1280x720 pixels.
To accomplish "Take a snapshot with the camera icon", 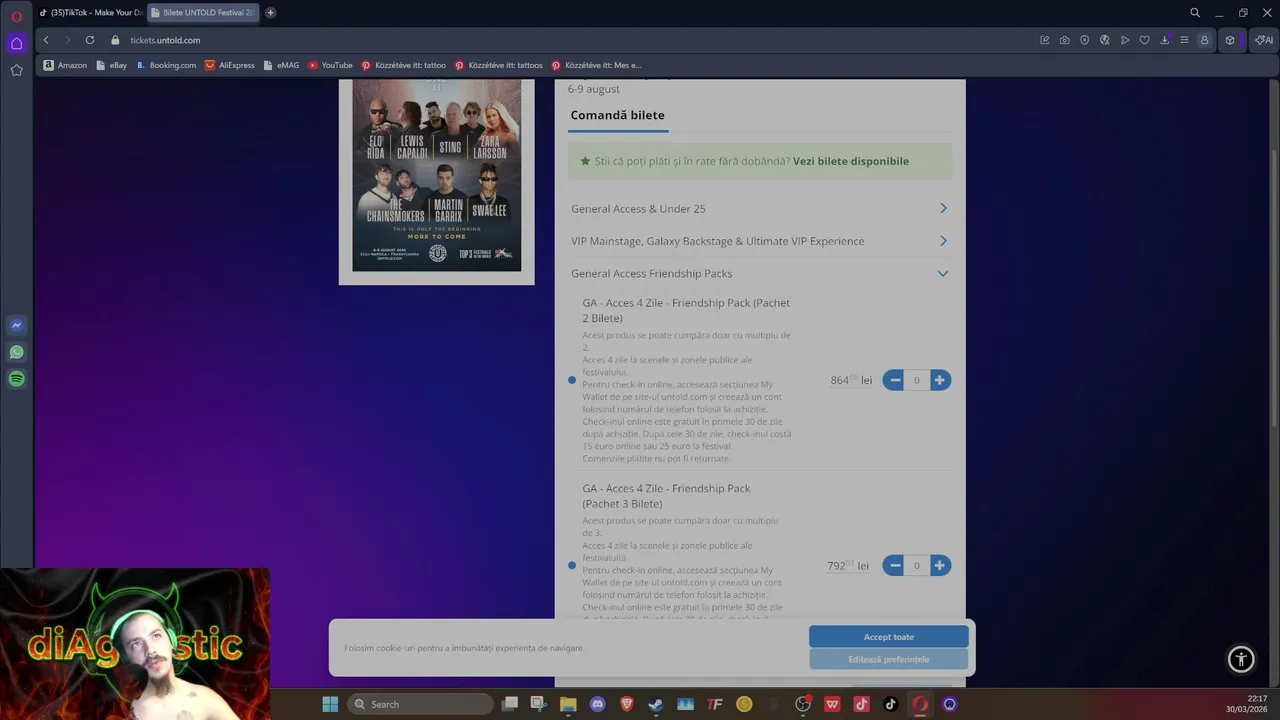I will [1065, 40].
